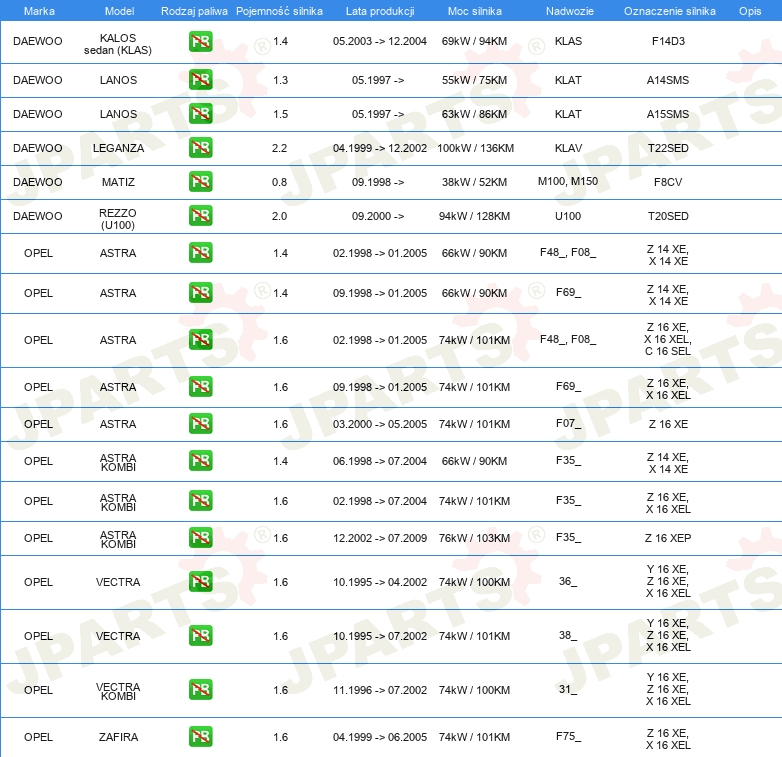Select engine code A14SMS
This screenshot has width=782, height=757.
[668, 80]
